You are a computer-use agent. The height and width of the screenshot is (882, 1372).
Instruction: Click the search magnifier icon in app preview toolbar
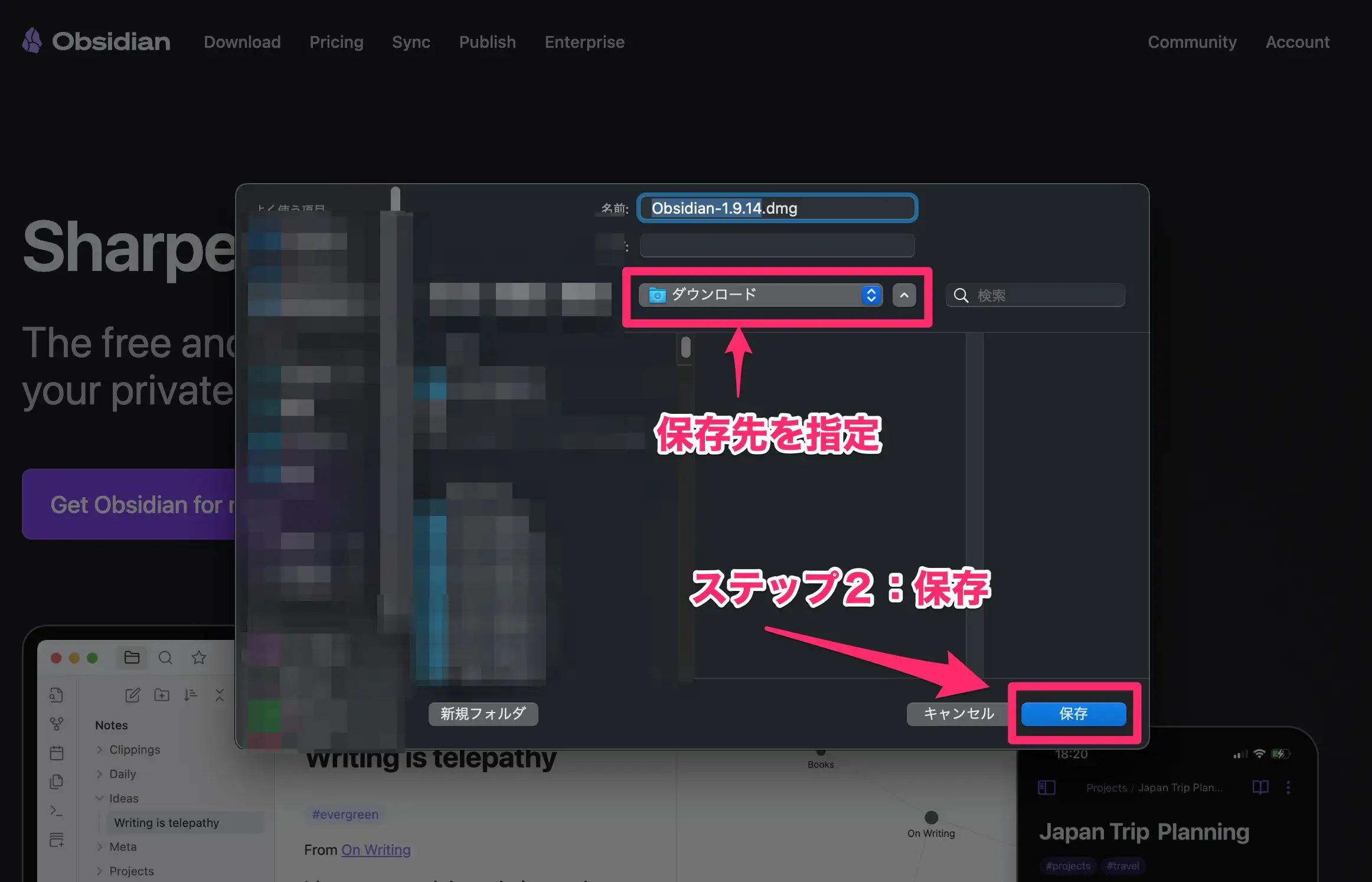[x=165, y=658]
